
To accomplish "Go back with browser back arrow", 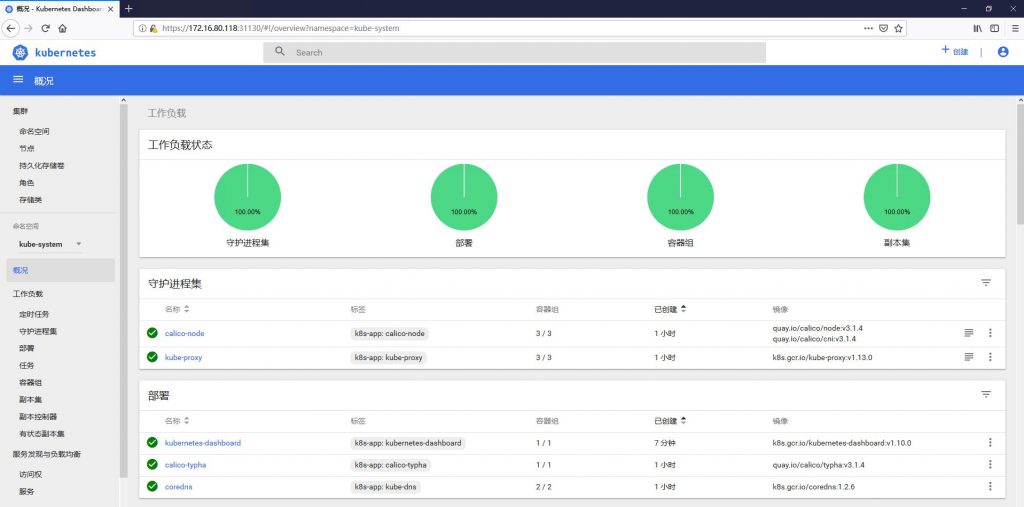I will [x=11, y=28].
